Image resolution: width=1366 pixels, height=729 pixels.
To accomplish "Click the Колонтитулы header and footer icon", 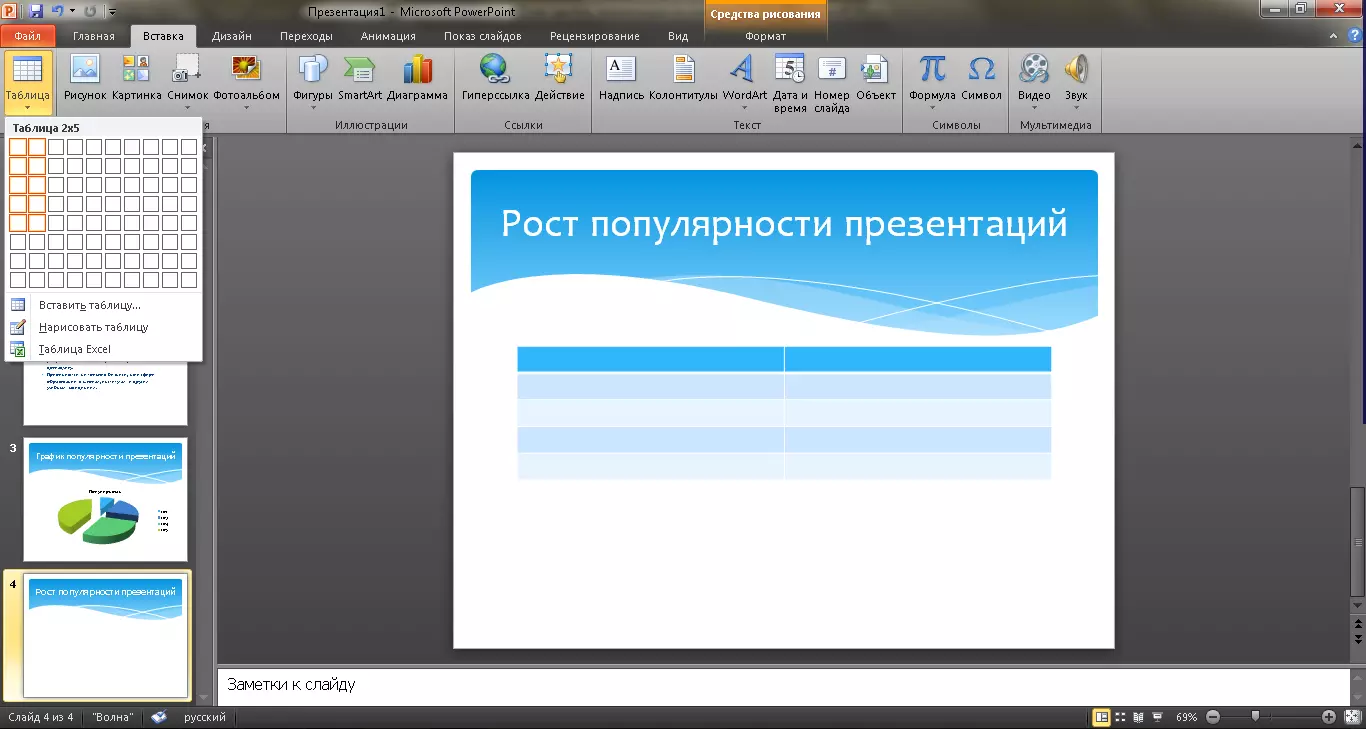I will 683,78.
